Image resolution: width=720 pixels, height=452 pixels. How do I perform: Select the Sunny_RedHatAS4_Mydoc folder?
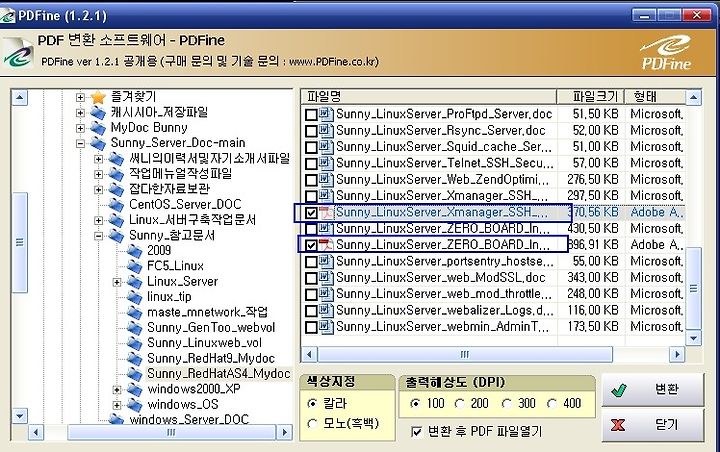pyautogui.click(x=219, y=373)
